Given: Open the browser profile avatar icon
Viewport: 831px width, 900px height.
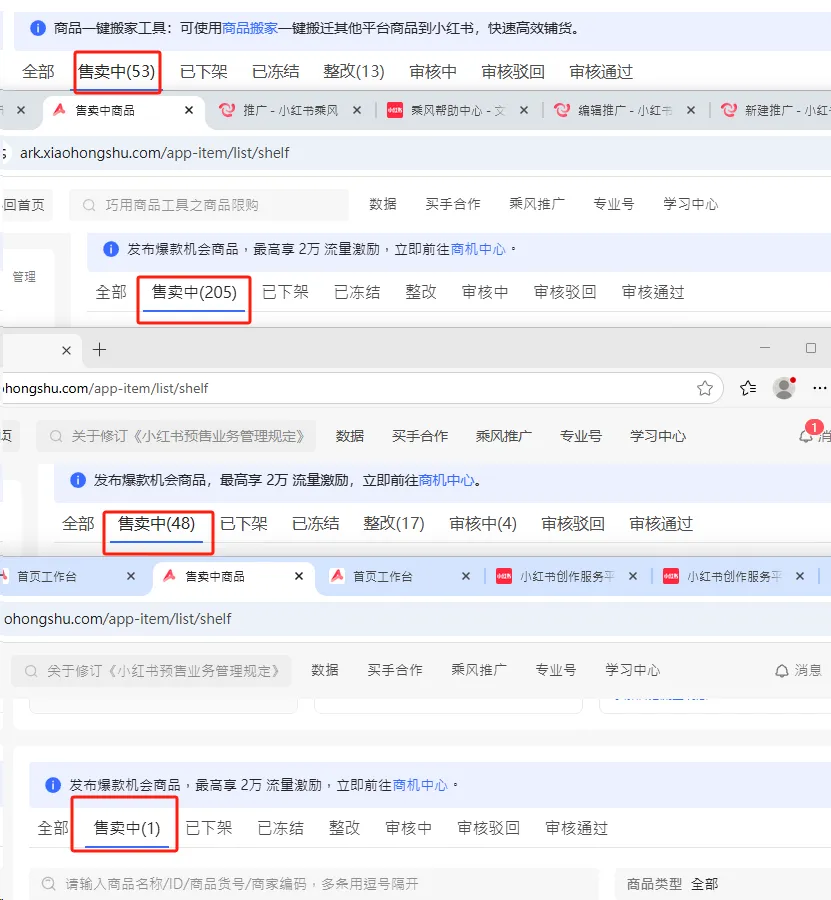Looking at the screenshot, I should coord(784,389).
